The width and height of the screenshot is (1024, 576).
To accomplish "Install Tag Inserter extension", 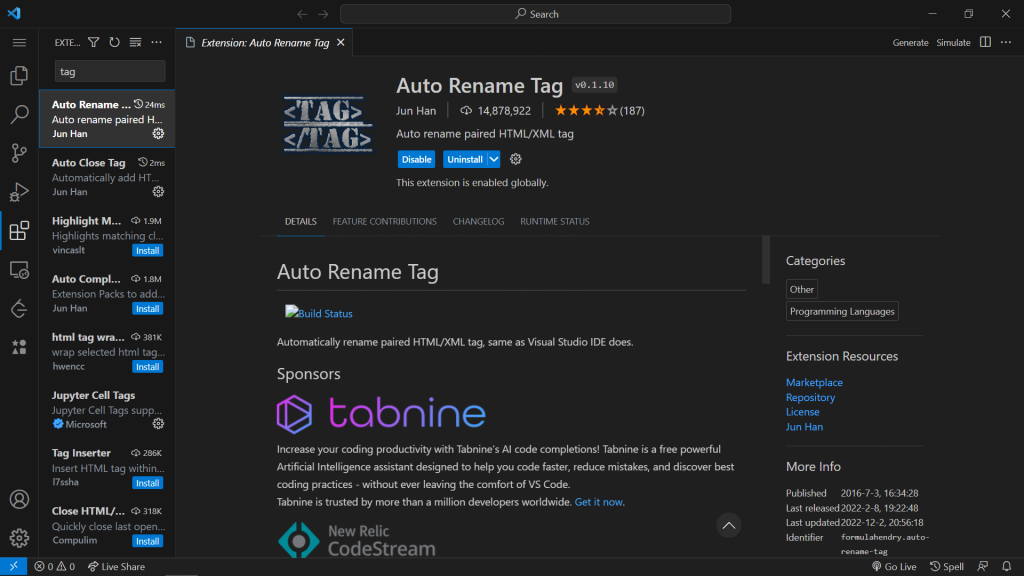I will (x=148, y=483).
